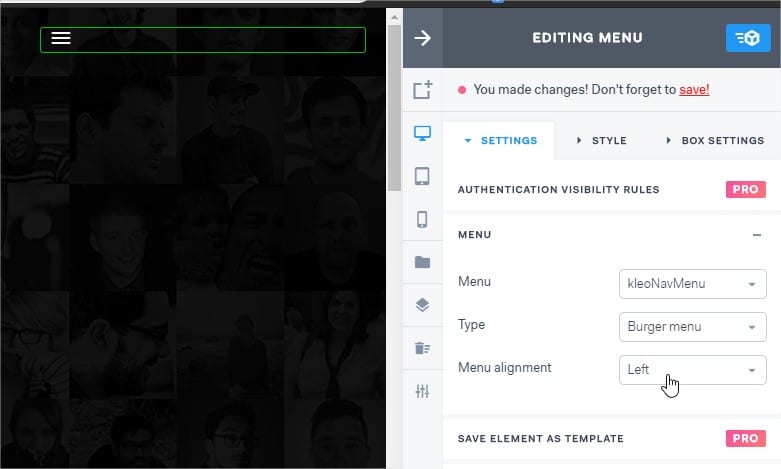Viewport: 781px width, 469px height.
Task: Click the Menu alignment label
Action: click(x=504, y=368)
